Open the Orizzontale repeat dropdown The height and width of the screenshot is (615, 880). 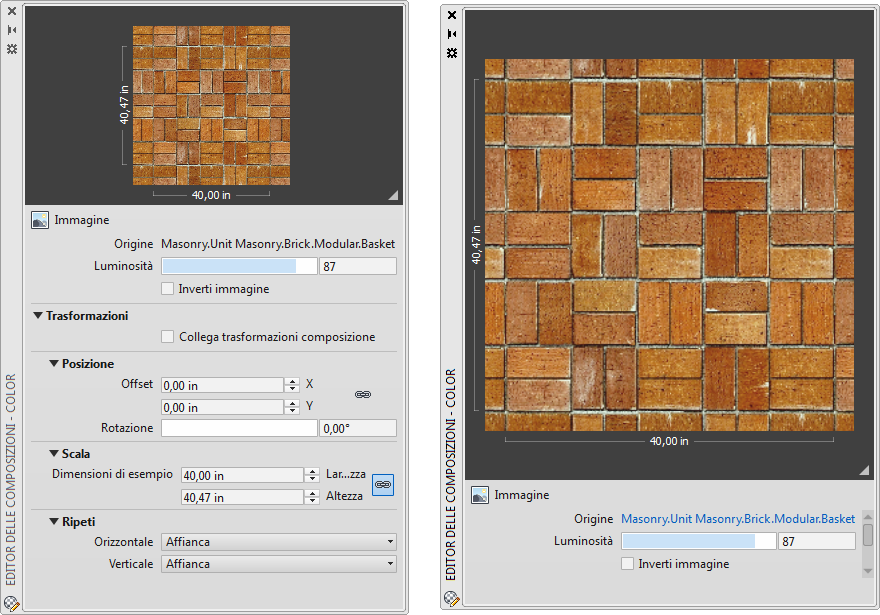(278, 542)
